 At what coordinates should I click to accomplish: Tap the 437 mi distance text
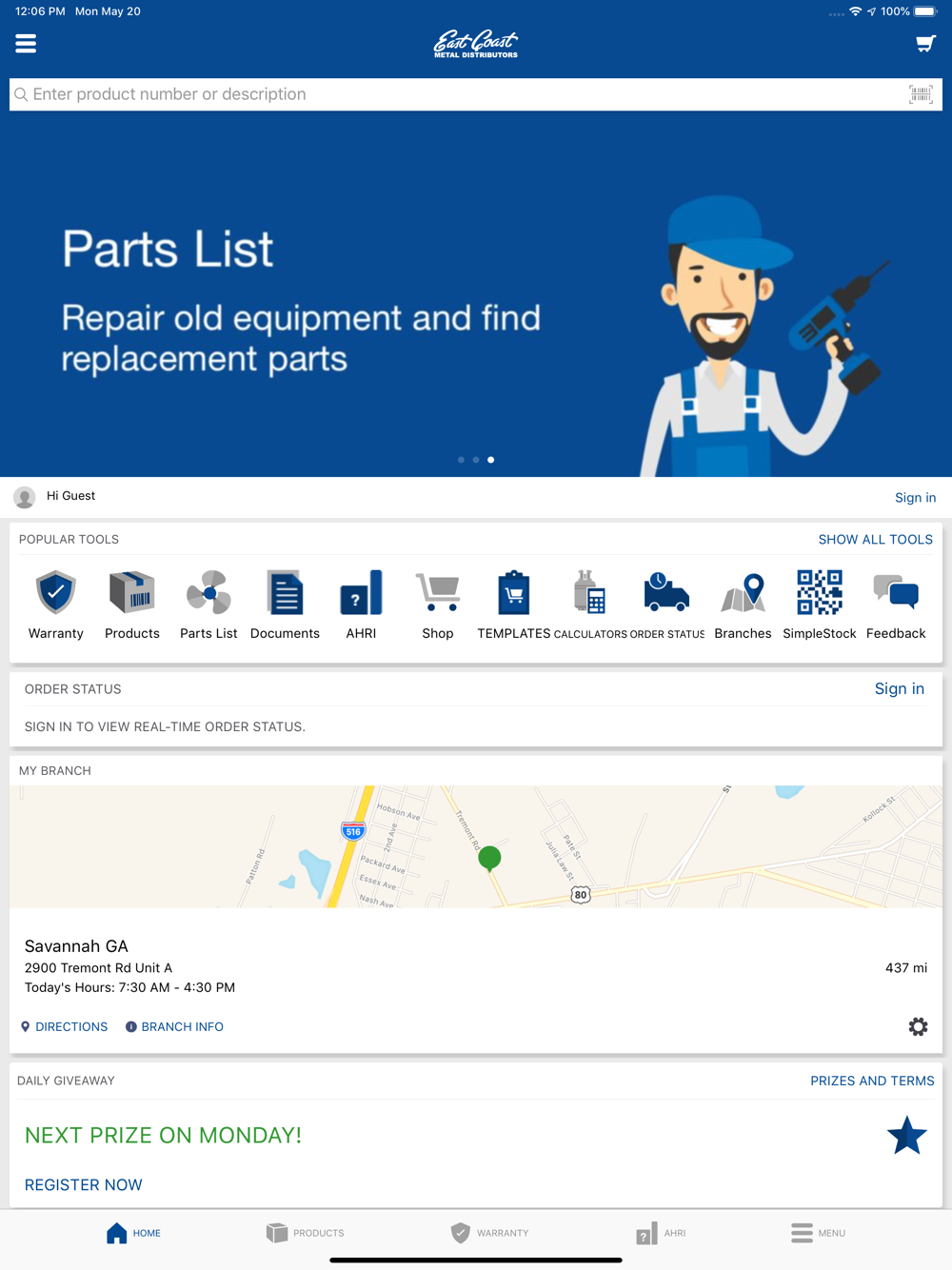coord(906,967)
